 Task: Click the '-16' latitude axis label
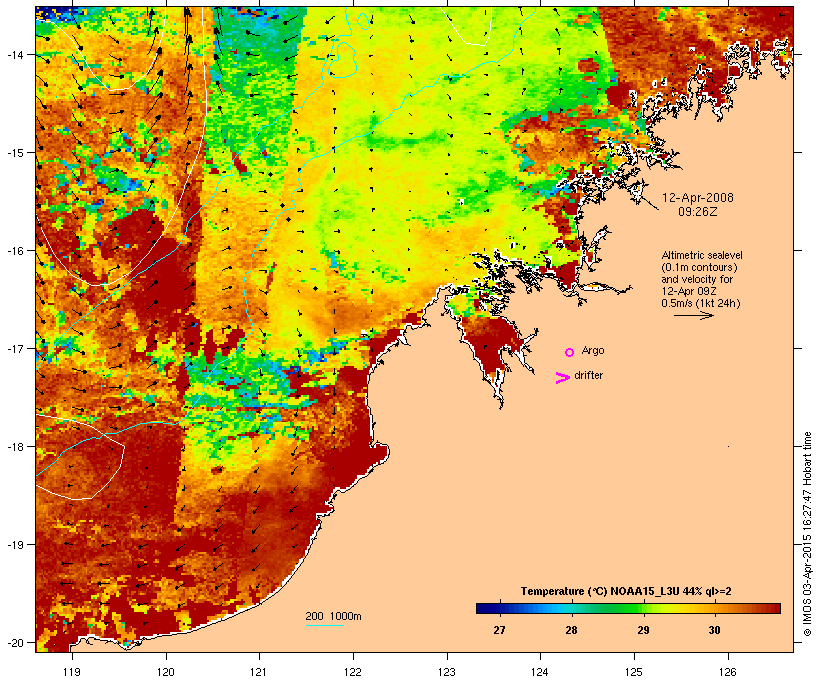click(x=15, y=251)
